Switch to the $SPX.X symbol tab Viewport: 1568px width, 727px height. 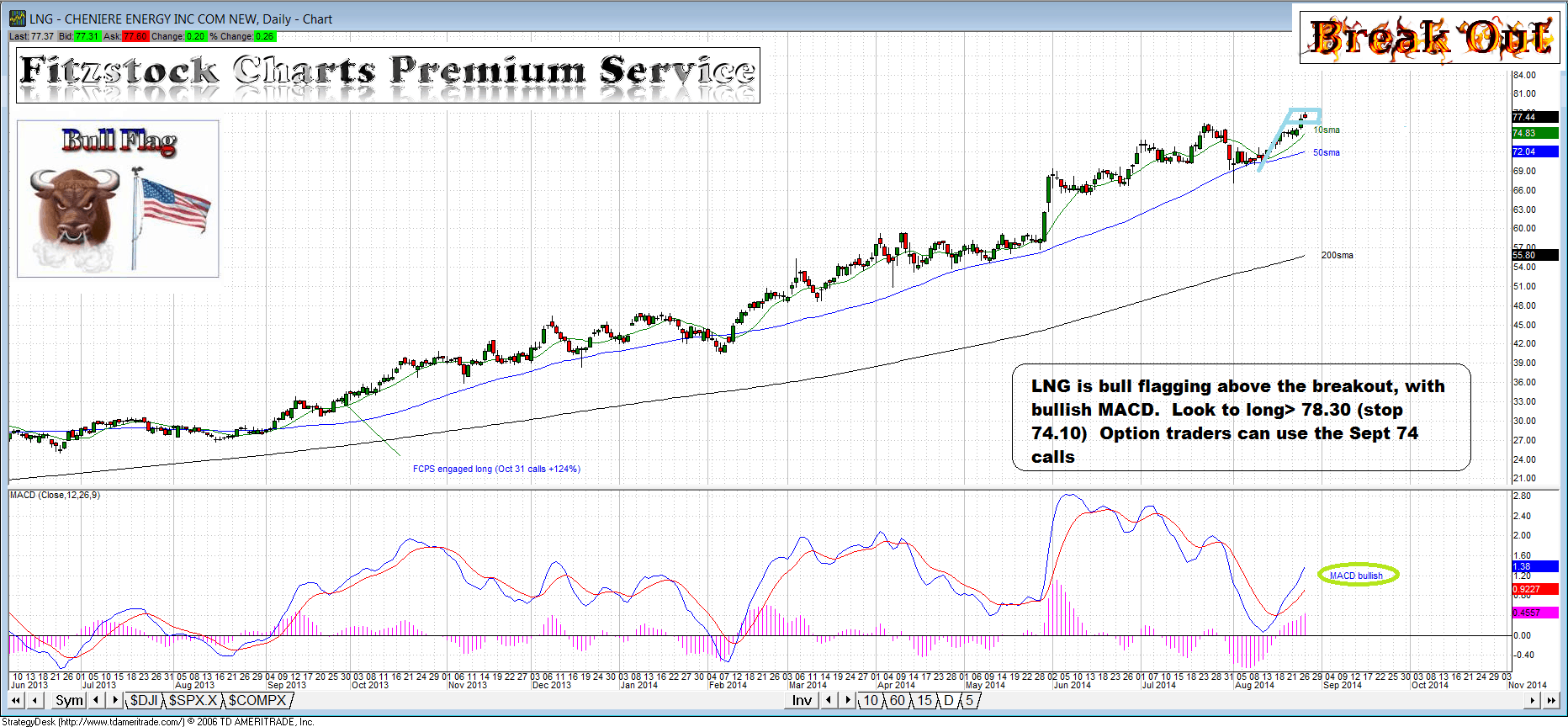point(193,700)
